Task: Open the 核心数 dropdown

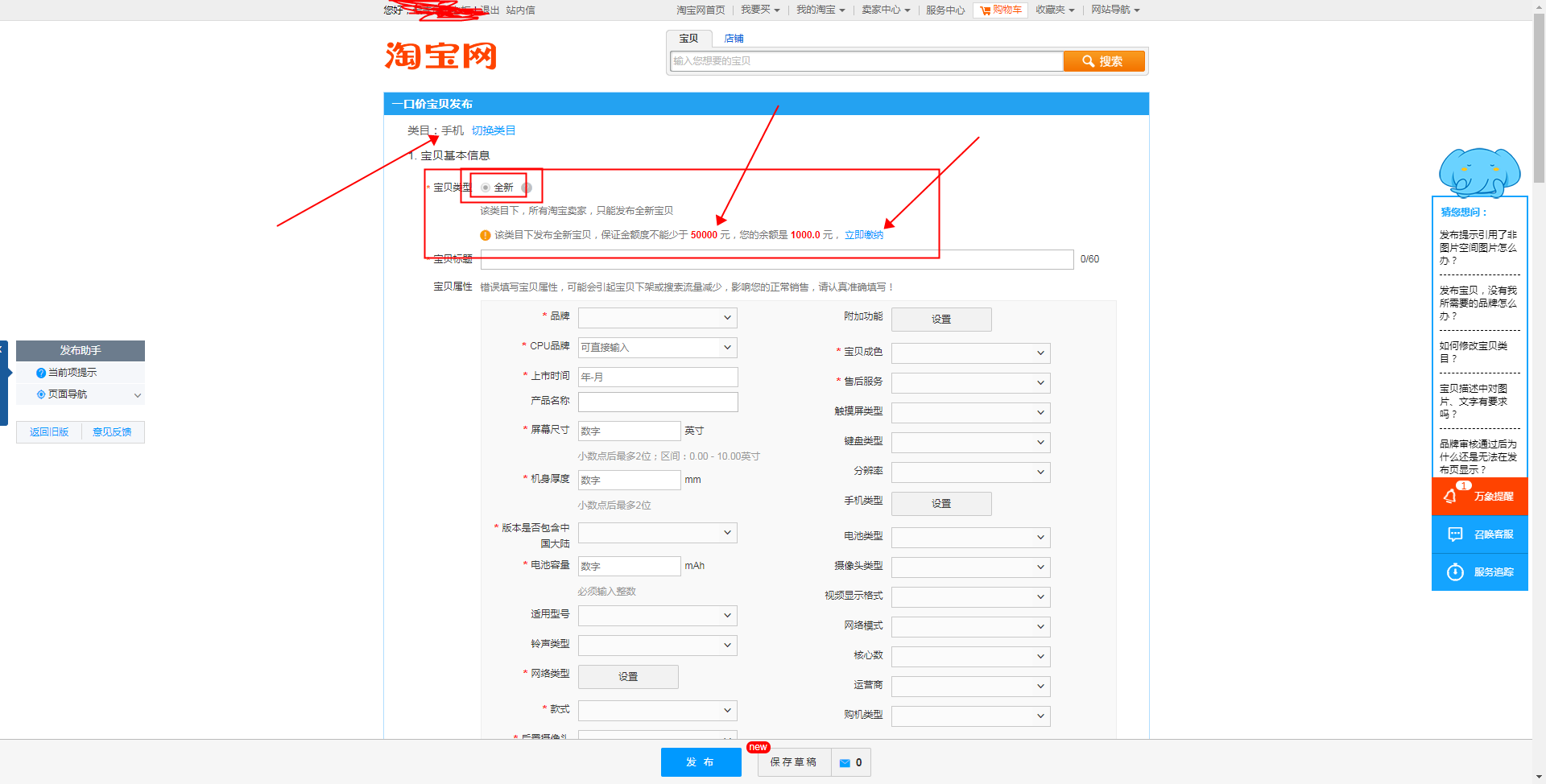Action: point(971,657)
